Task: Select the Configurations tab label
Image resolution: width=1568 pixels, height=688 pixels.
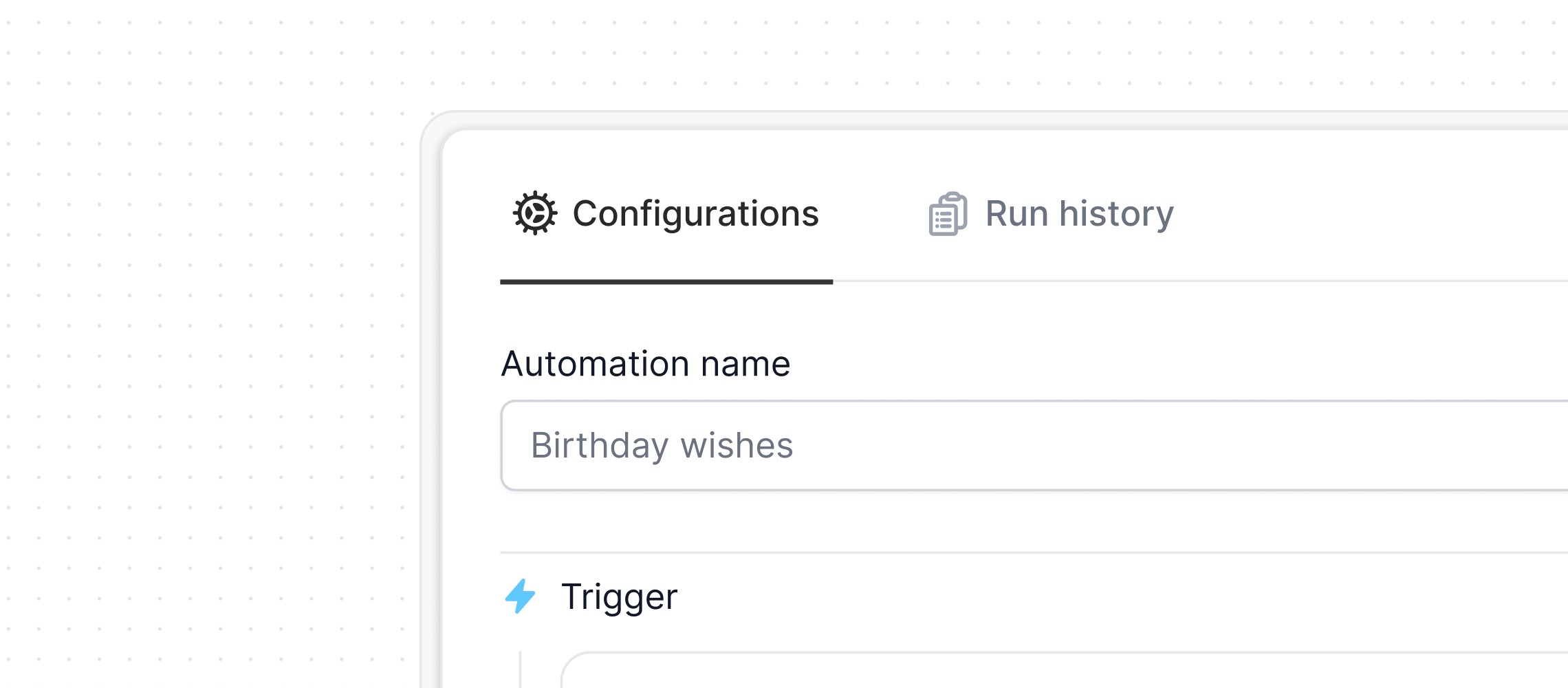Action: (x=695, y=213)
